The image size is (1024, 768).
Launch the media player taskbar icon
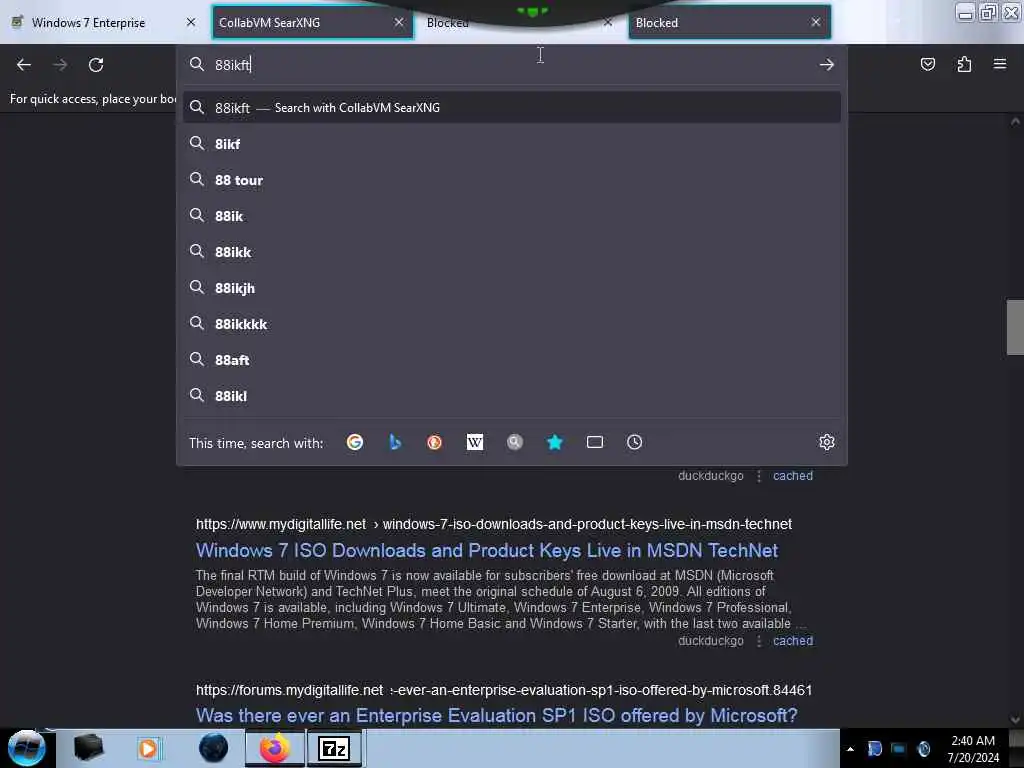coord(148,748)
